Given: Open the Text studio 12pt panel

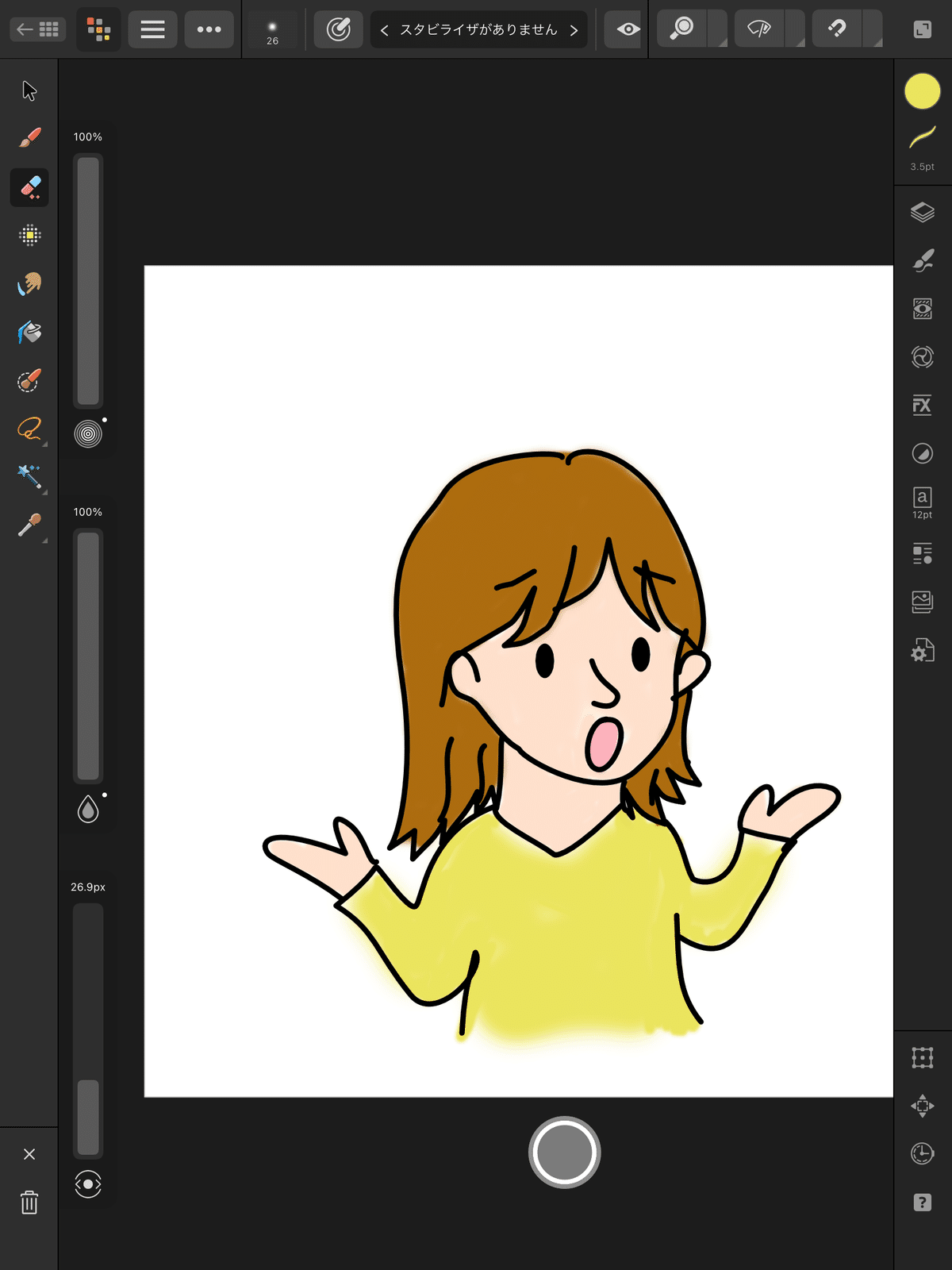Looking at the screenshot, I should pos(922,503).
